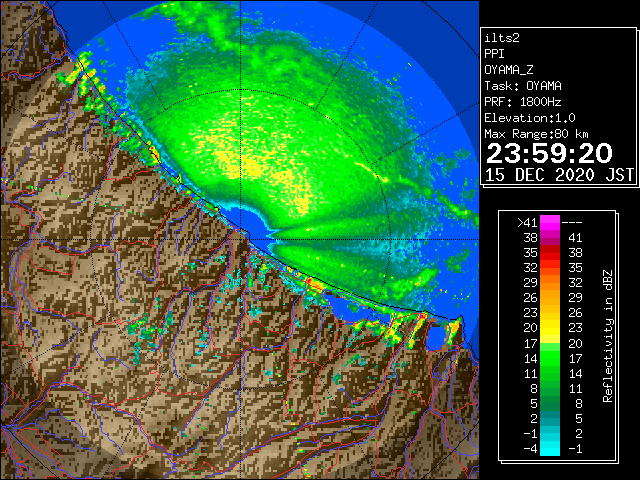Click the 'OYAMA_Z' product label
The width and height of the screenshot is (640, 480).
pos(509,70)
